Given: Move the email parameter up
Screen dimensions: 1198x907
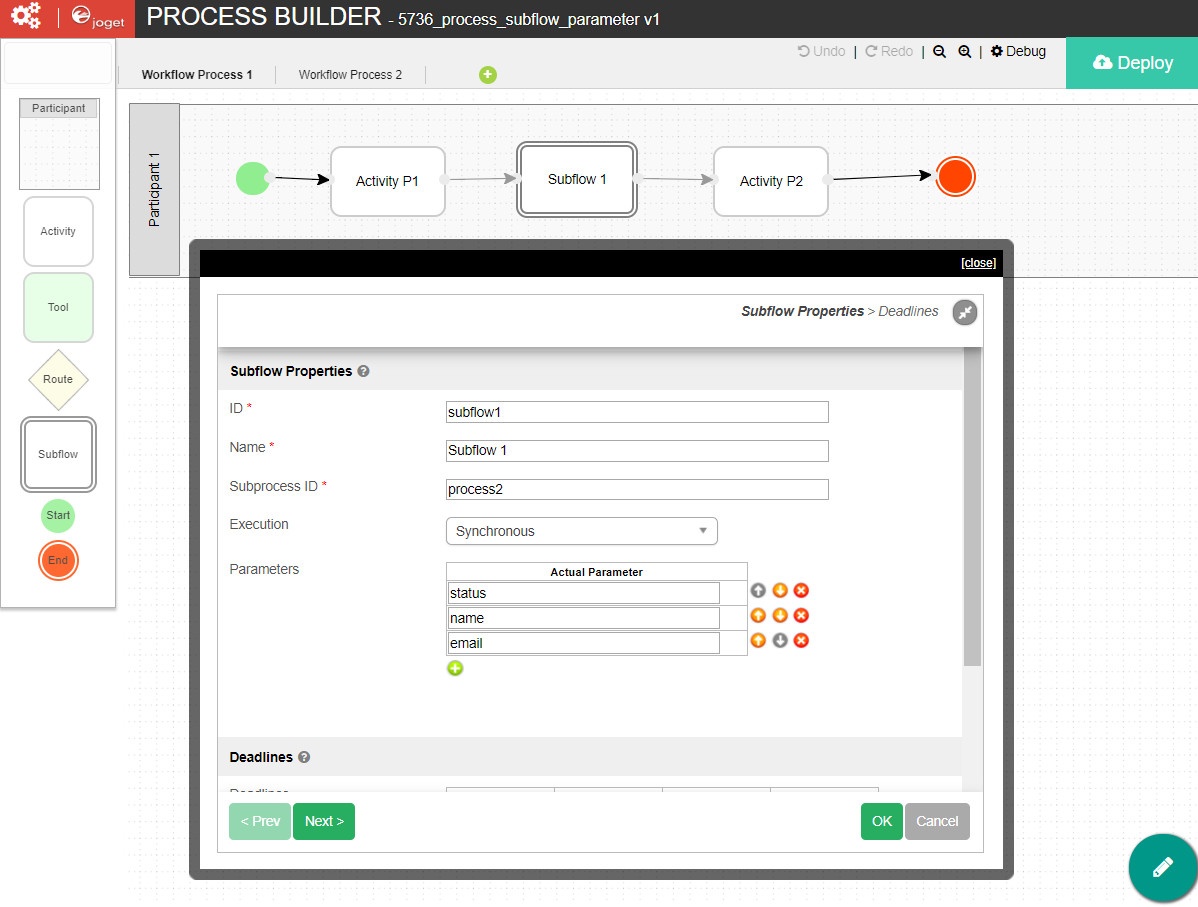Looking at the screenshot, I should pyautogui.click(x=758, y=641).
